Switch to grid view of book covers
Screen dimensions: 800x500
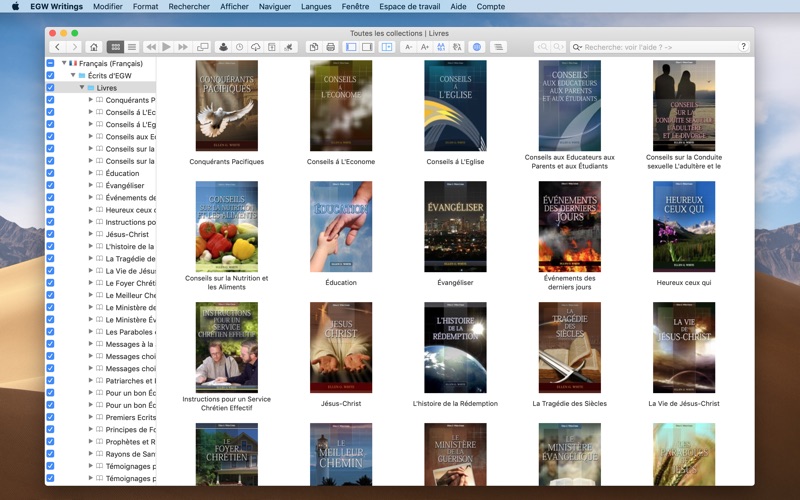116,47
